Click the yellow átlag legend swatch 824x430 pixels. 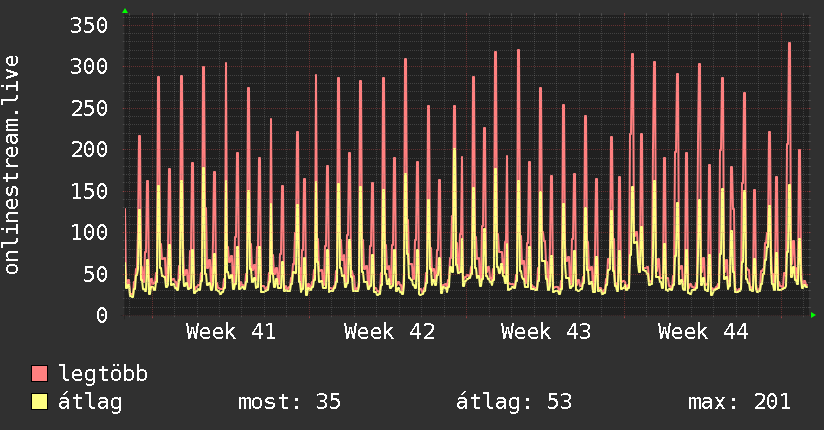click(x=39, y=402)
